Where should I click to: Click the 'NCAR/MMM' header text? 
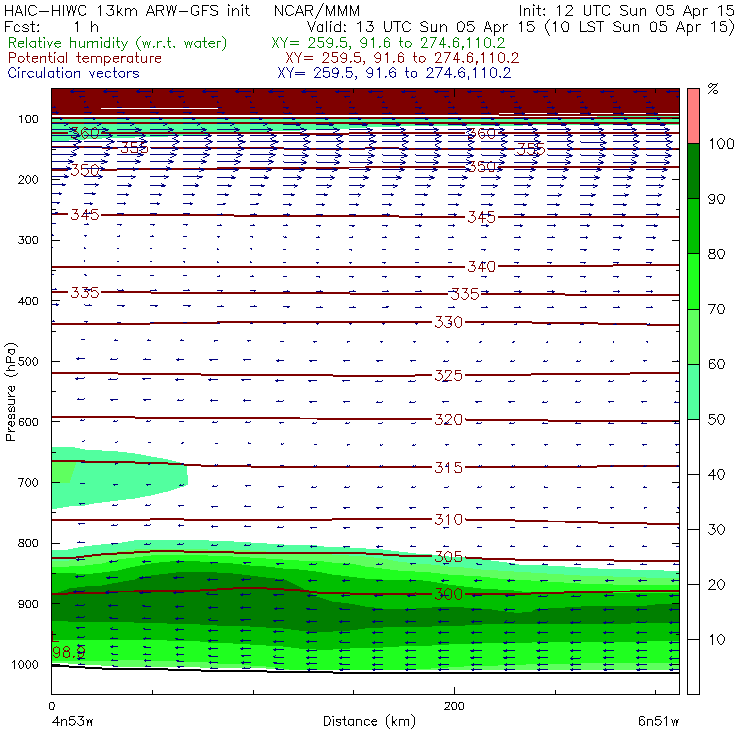[x=317, y=11]
